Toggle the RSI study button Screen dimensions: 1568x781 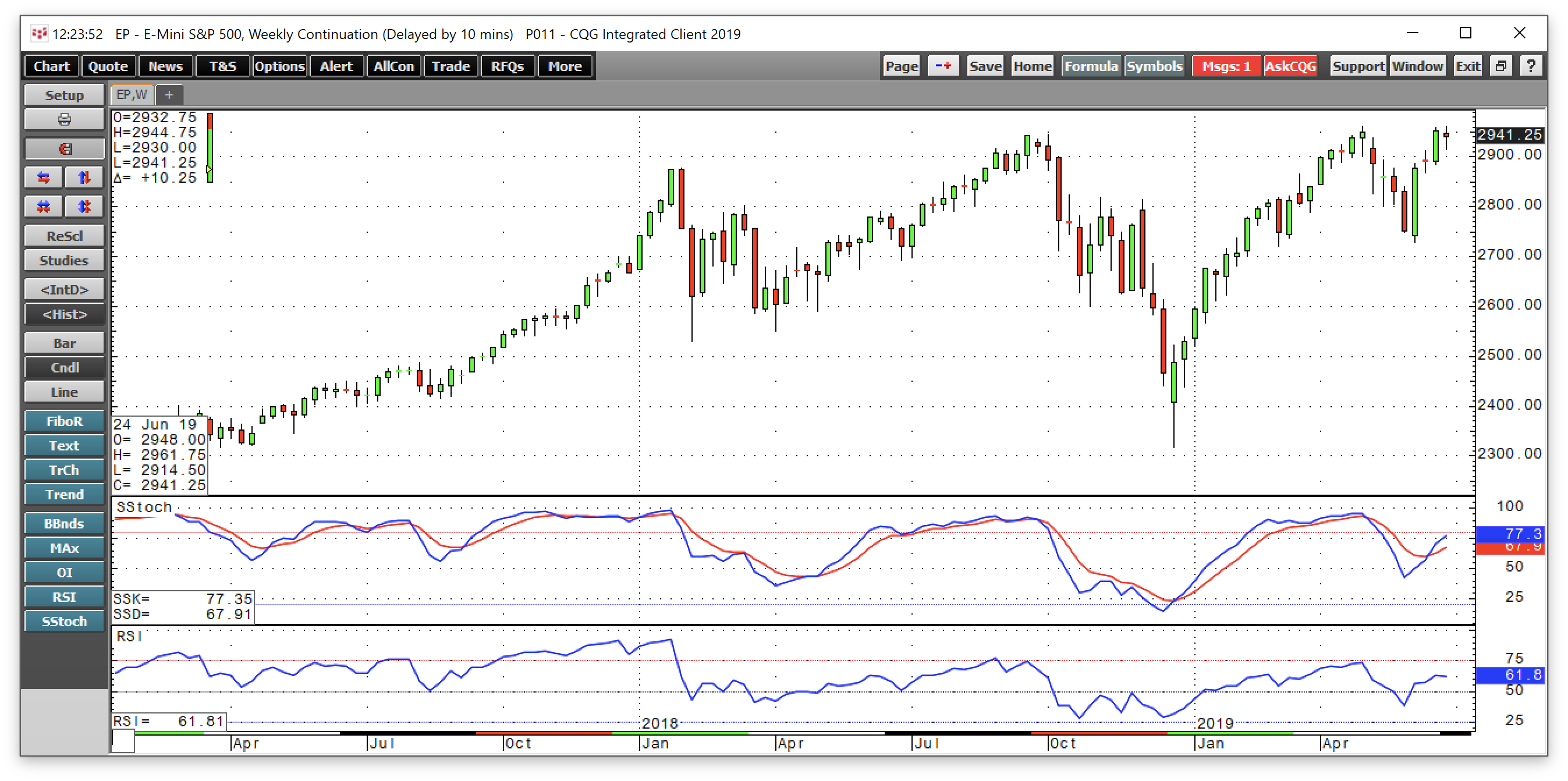(64, 597)
